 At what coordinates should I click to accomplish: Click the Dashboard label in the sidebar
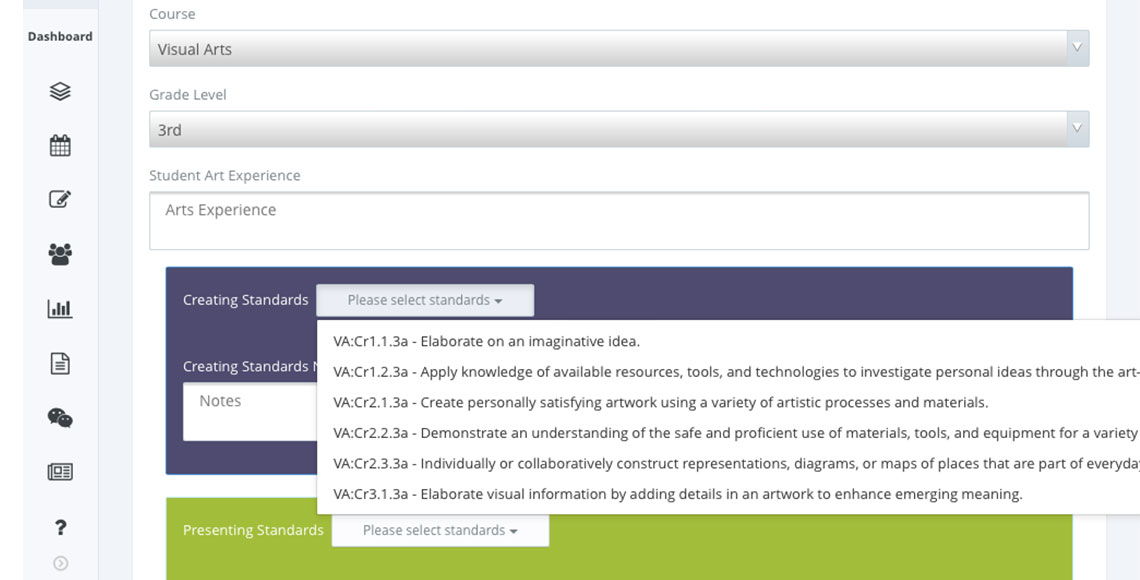(x=59, y=35)
